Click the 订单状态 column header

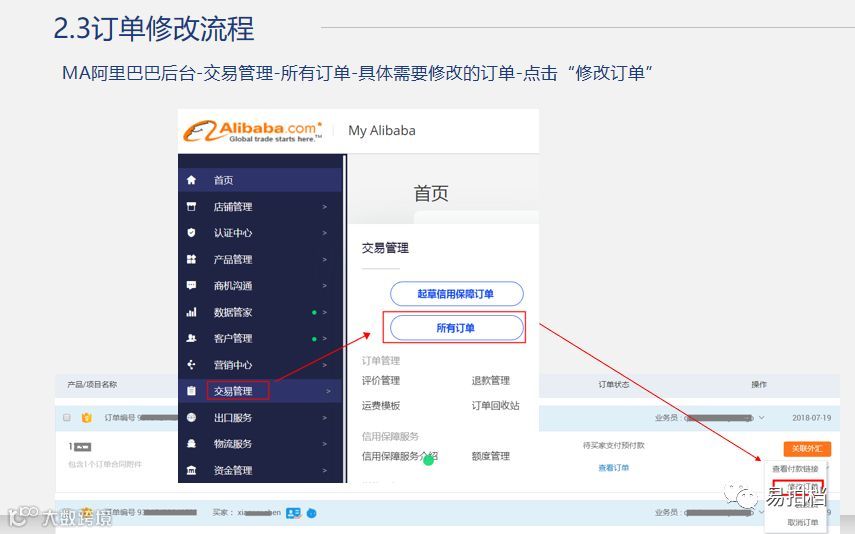tap(613, 385)
